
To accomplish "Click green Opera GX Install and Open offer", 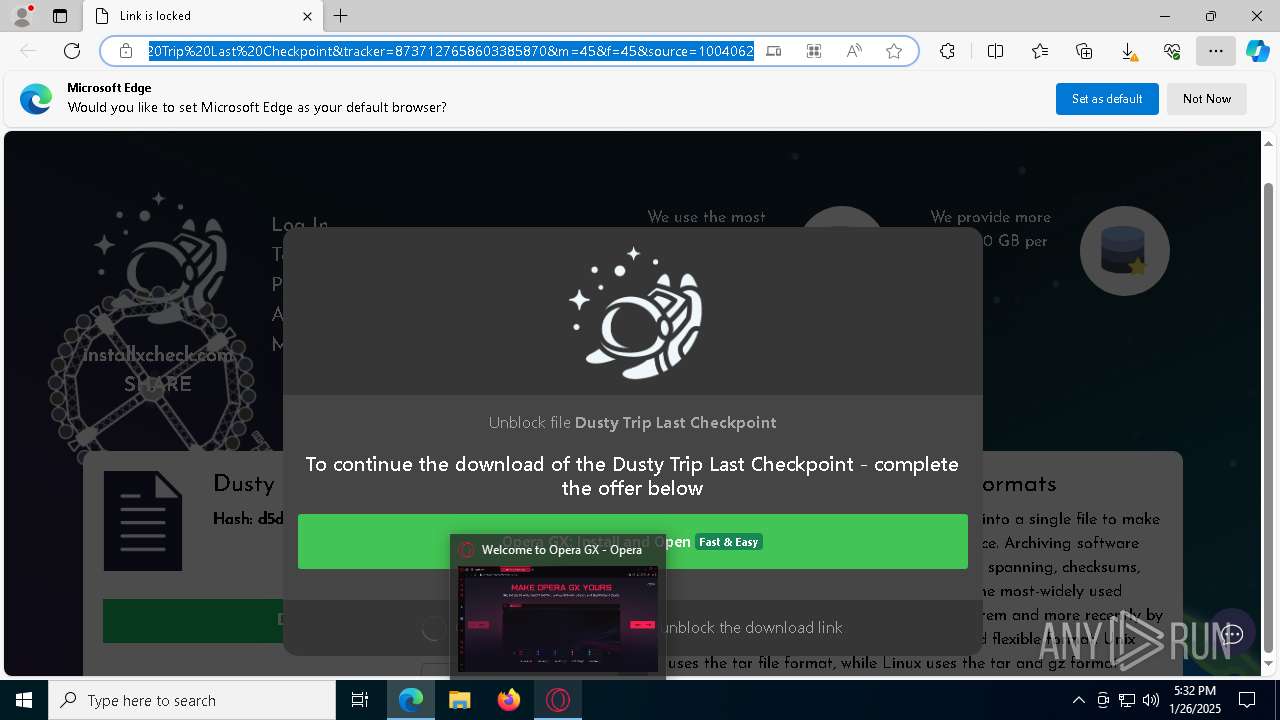I will click(x=633, y=541).
